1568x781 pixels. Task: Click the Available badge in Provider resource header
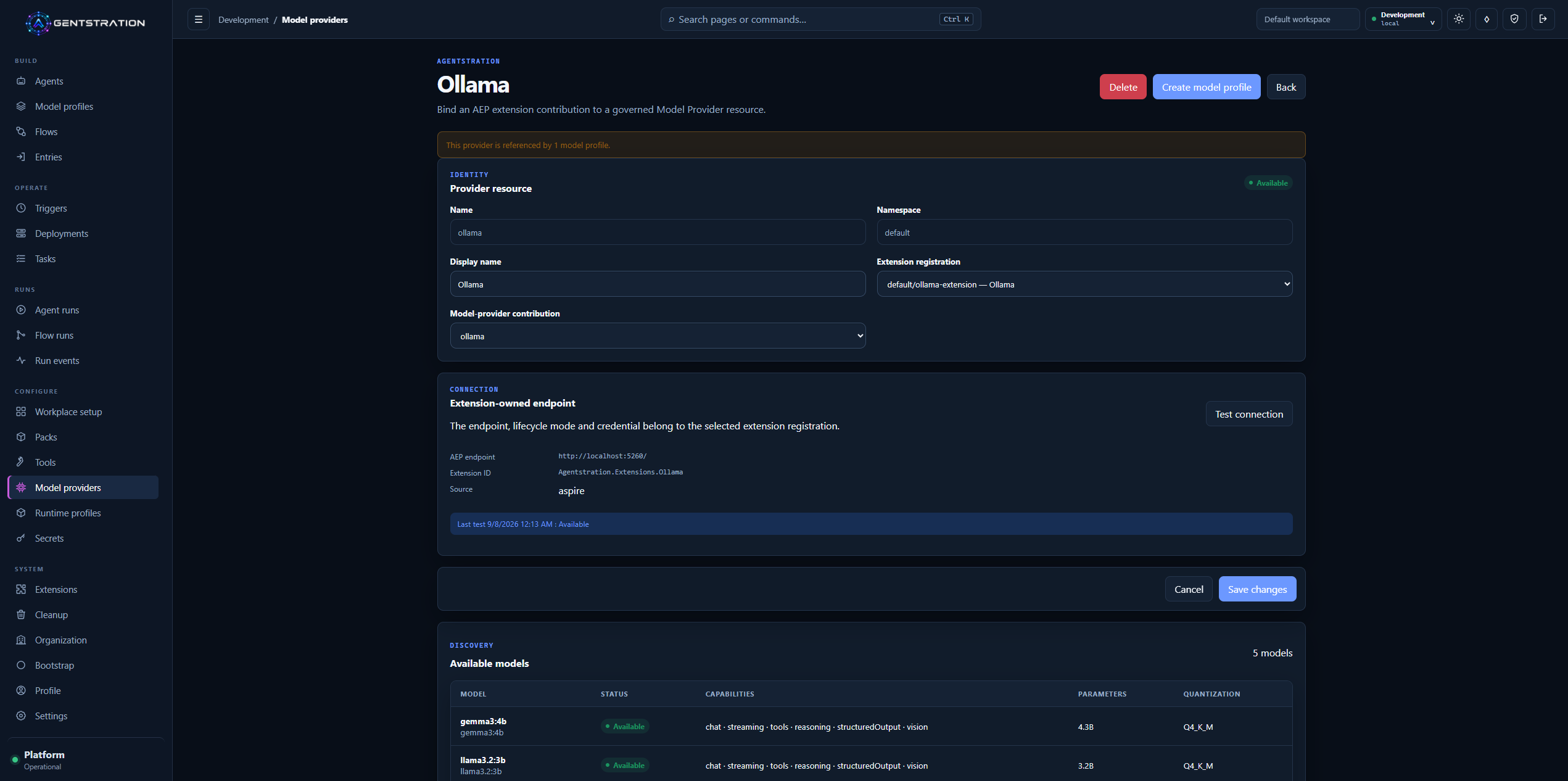pos(1268,183)
